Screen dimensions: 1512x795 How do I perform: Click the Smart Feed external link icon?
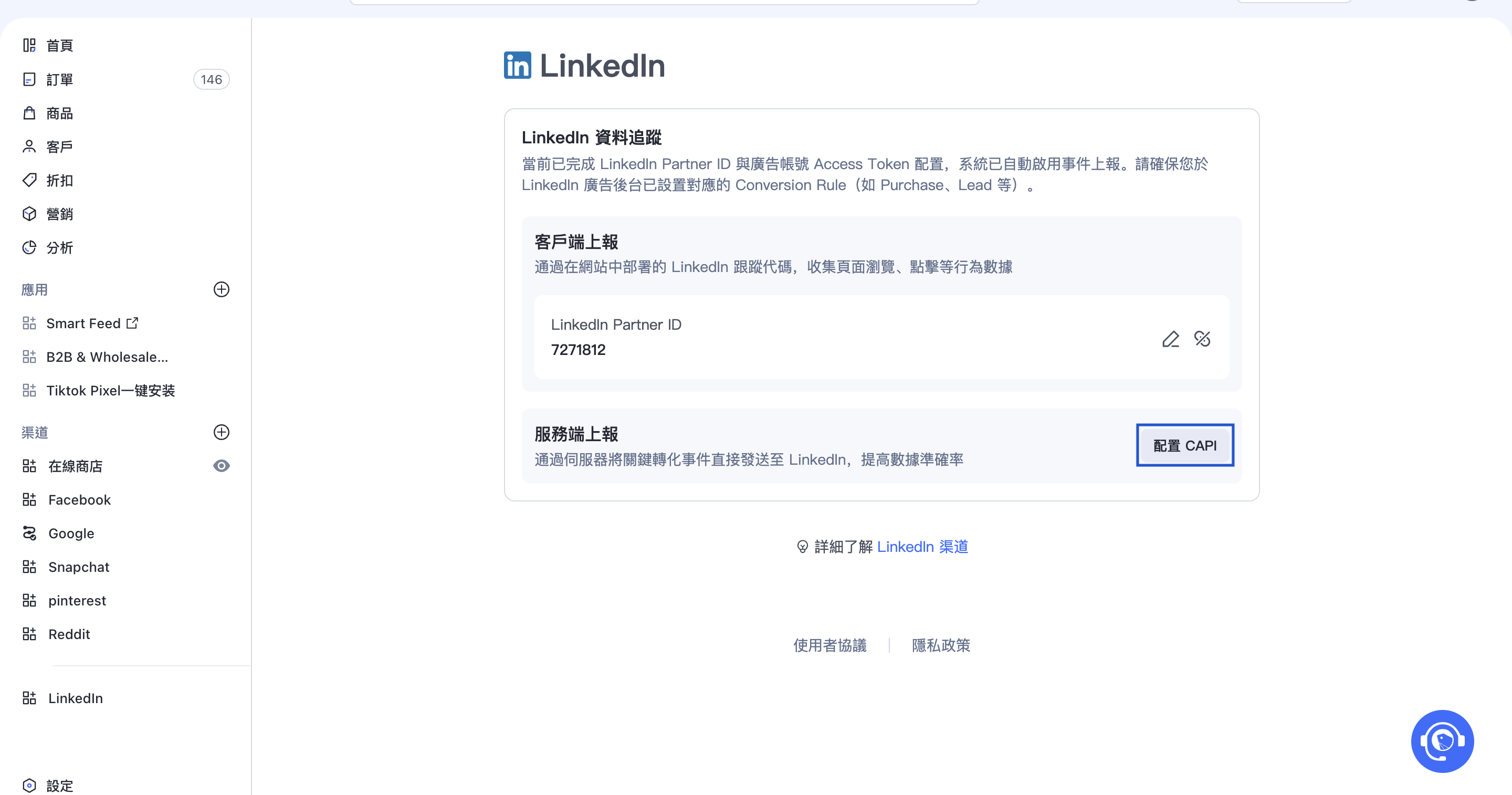tap(133, 323)
